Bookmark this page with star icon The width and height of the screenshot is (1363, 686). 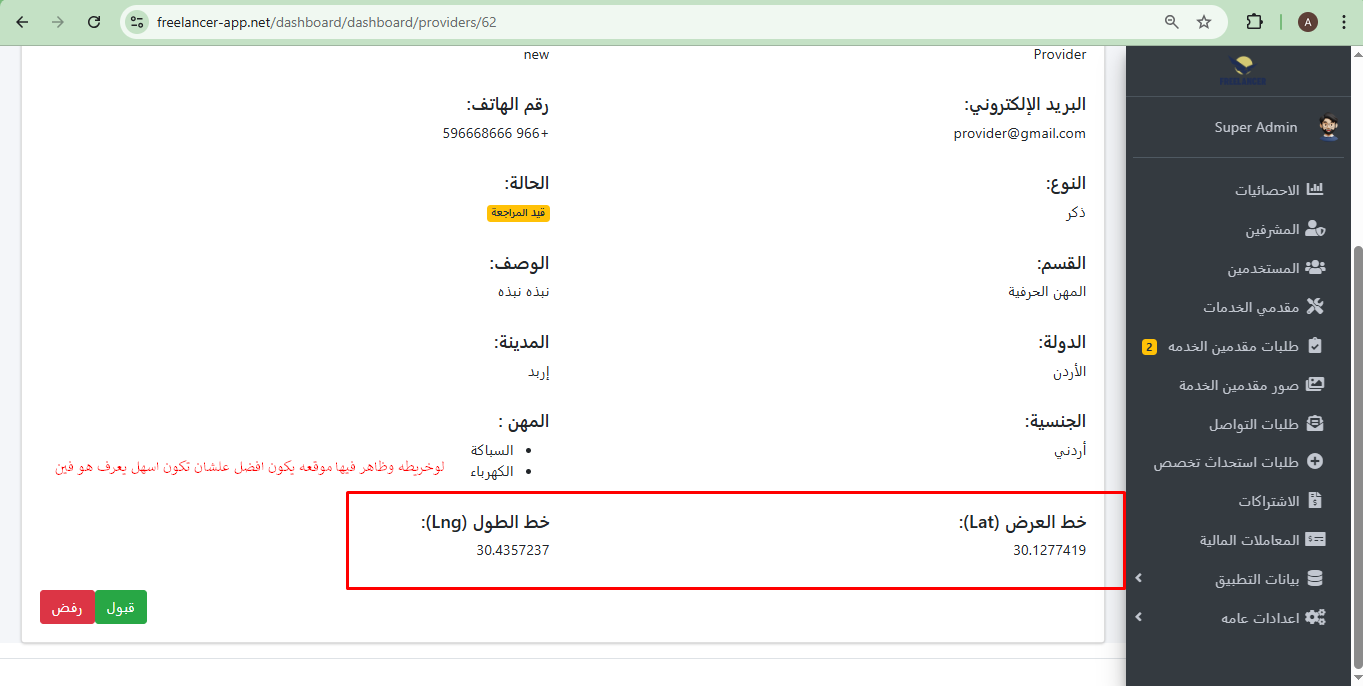click(1204, 22)
